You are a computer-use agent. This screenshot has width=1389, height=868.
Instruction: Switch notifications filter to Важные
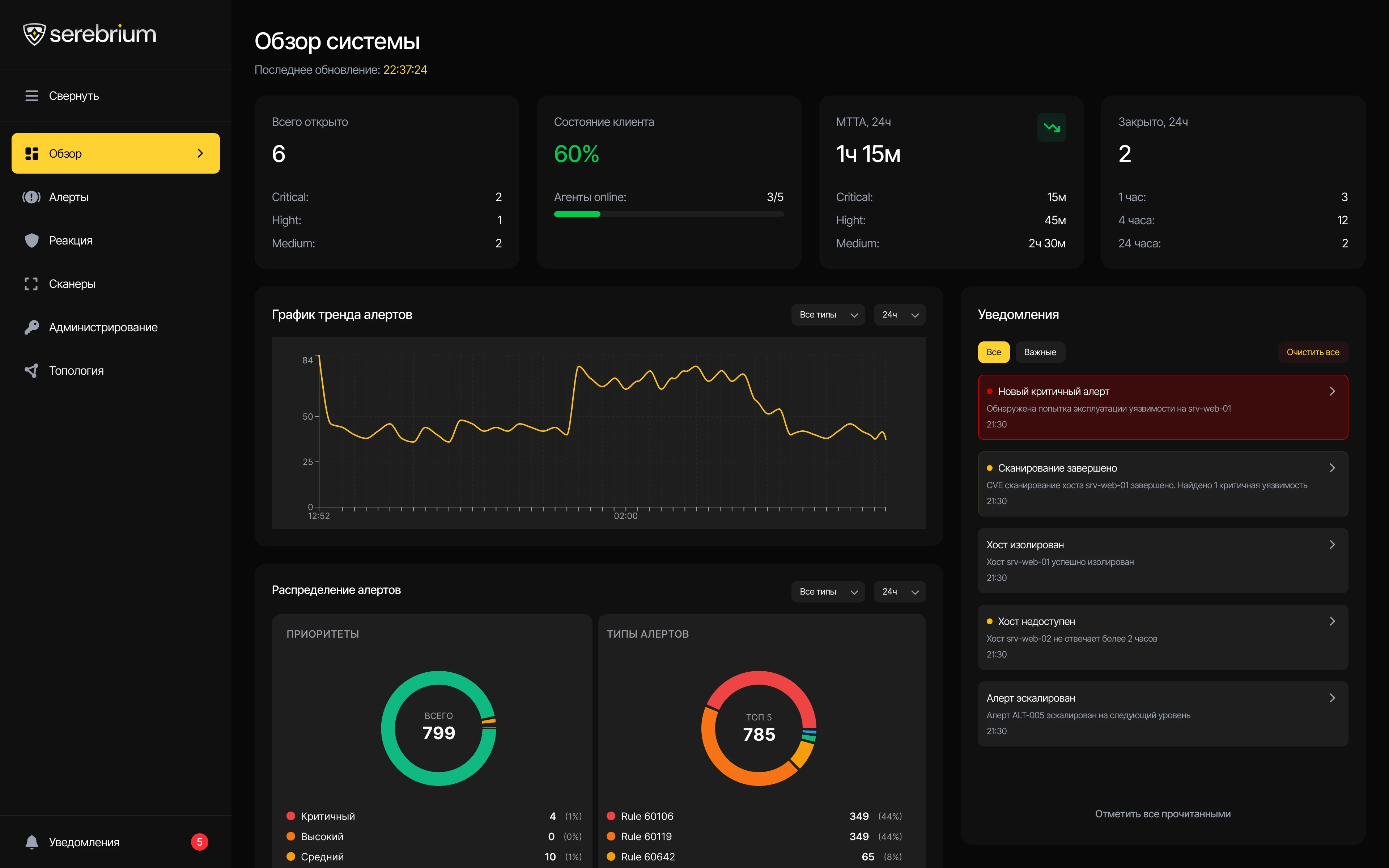pos(1040,353)
